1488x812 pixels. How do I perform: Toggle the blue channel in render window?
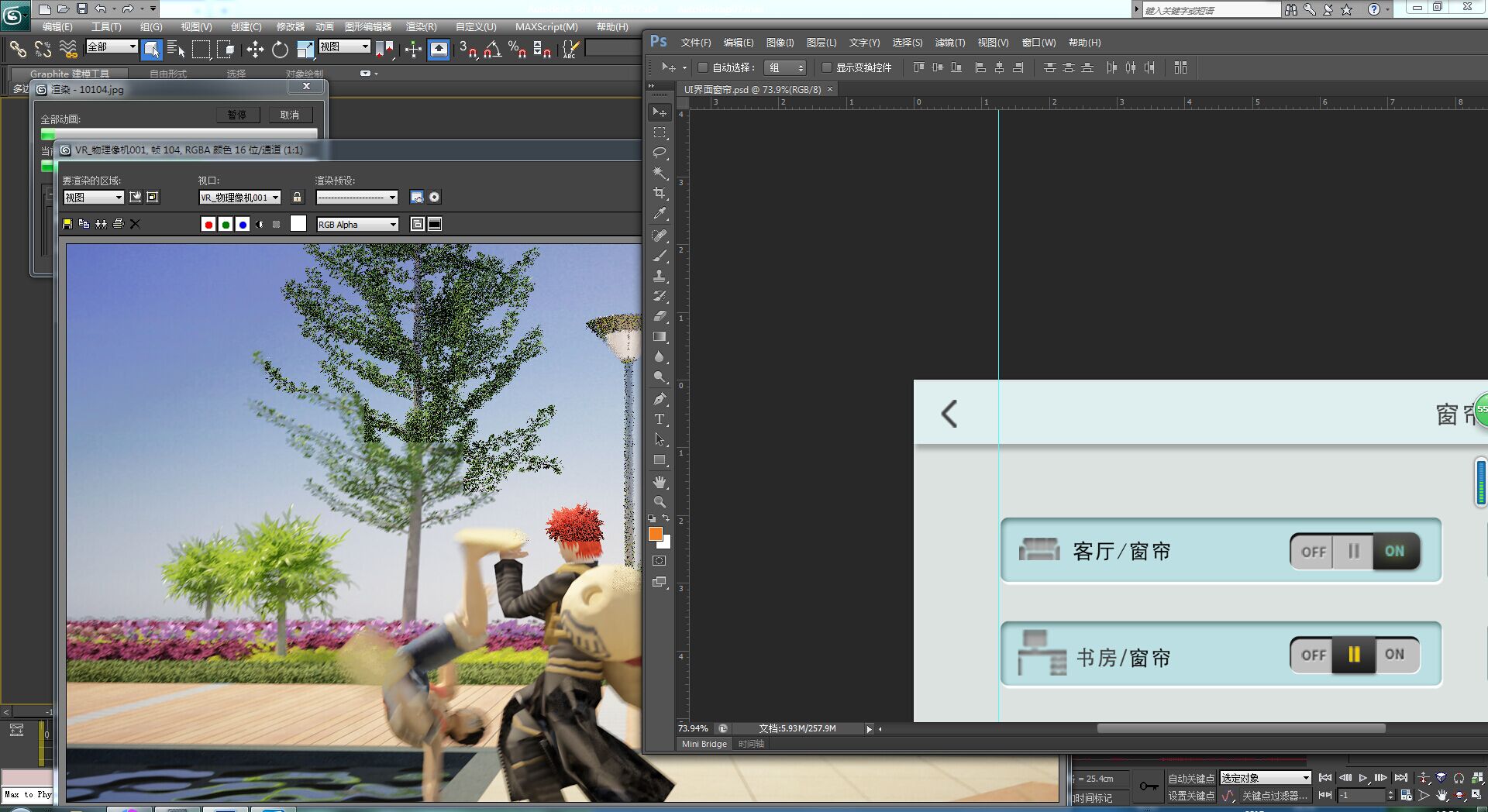[x=242, y=224]
